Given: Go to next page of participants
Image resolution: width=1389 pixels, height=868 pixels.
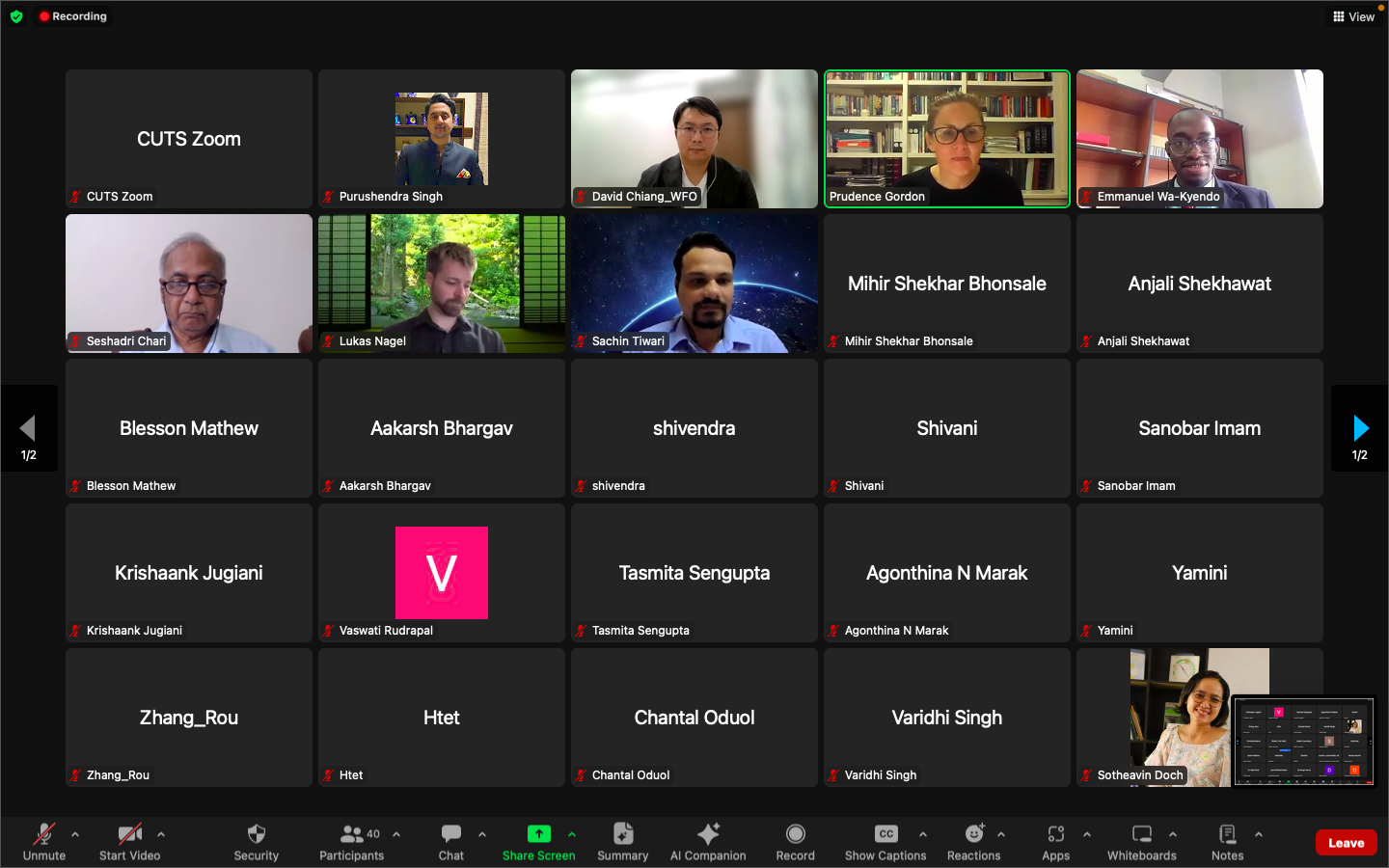Looking at the screenshot, I should coord(1360,429).
